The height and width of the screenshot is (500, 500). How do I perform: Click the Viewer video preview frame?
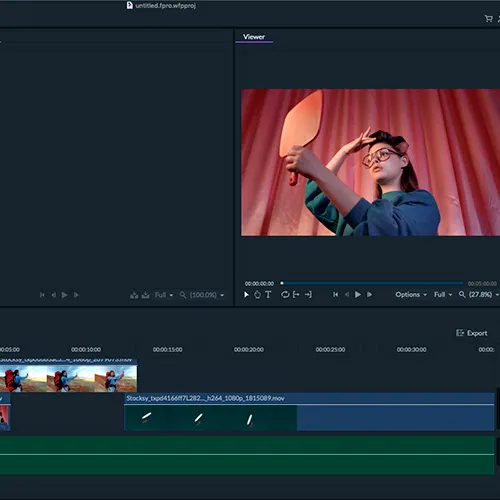pos(370,162)
